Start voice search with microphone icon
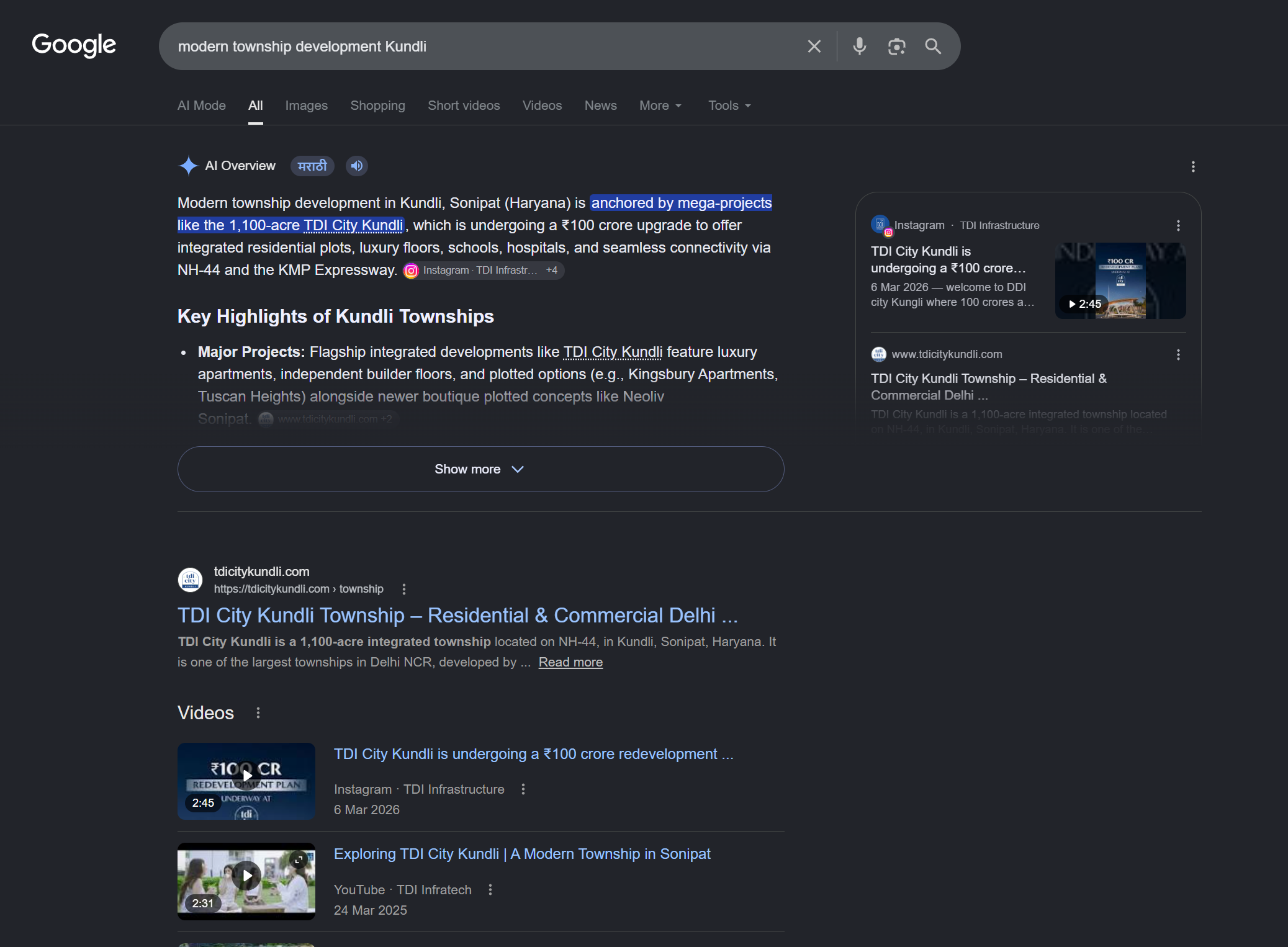 pos(859,47)
